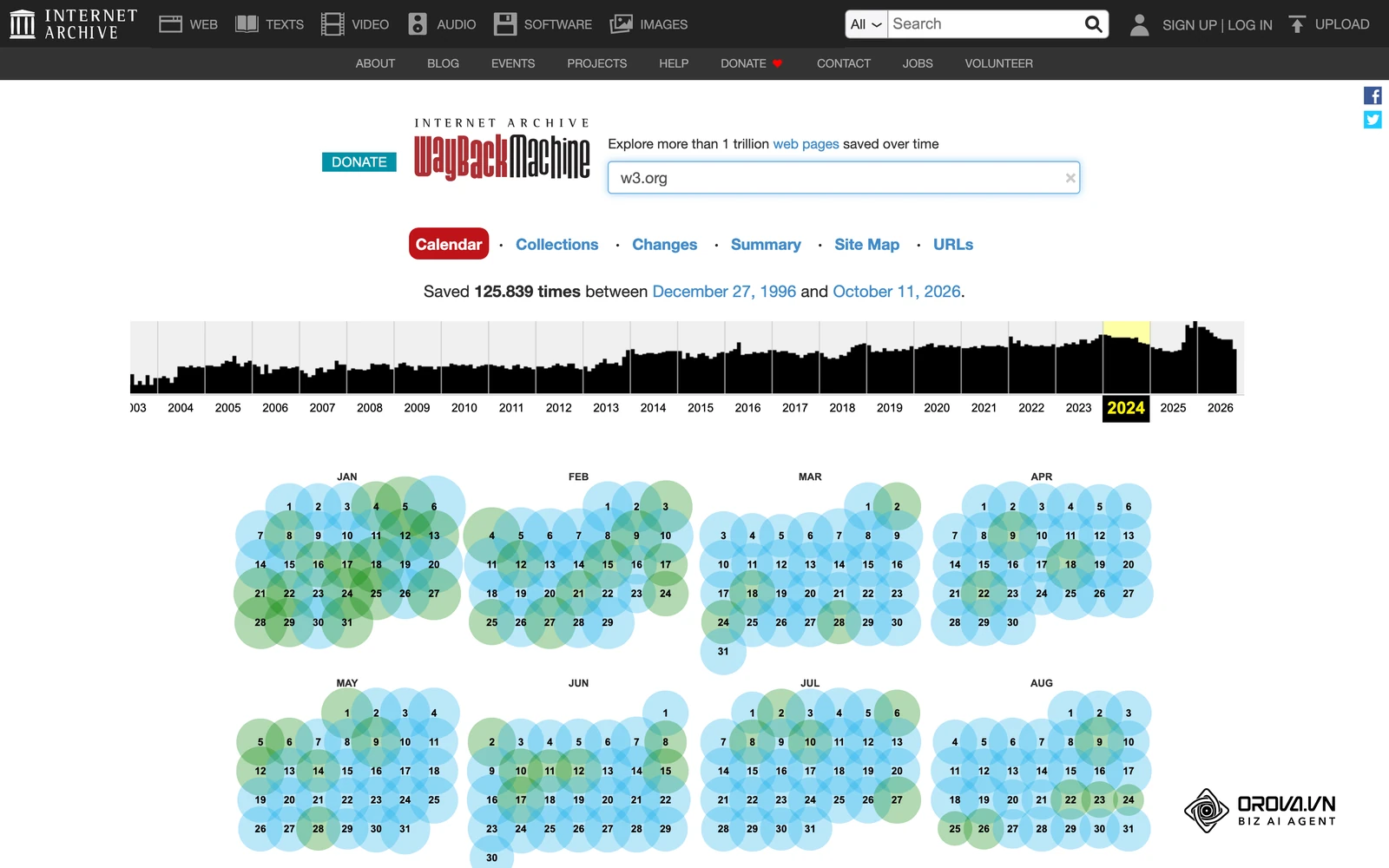Select the Calendar tab
The width and height of the screenshot is (1389, 868).
click(x=449, y=244)
